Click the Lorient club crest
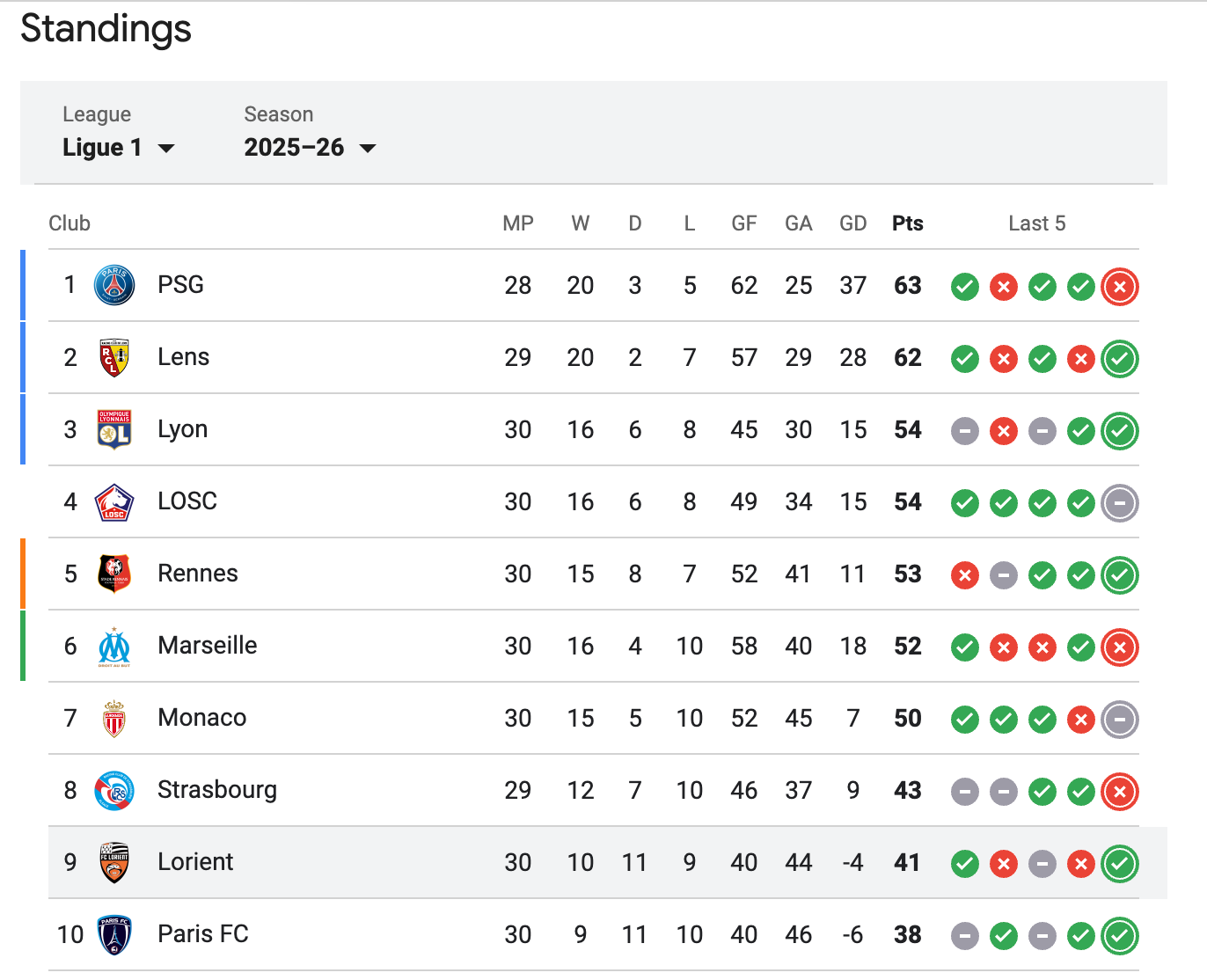The height and width of the screenshot is (980, 1207). point(114,862)
